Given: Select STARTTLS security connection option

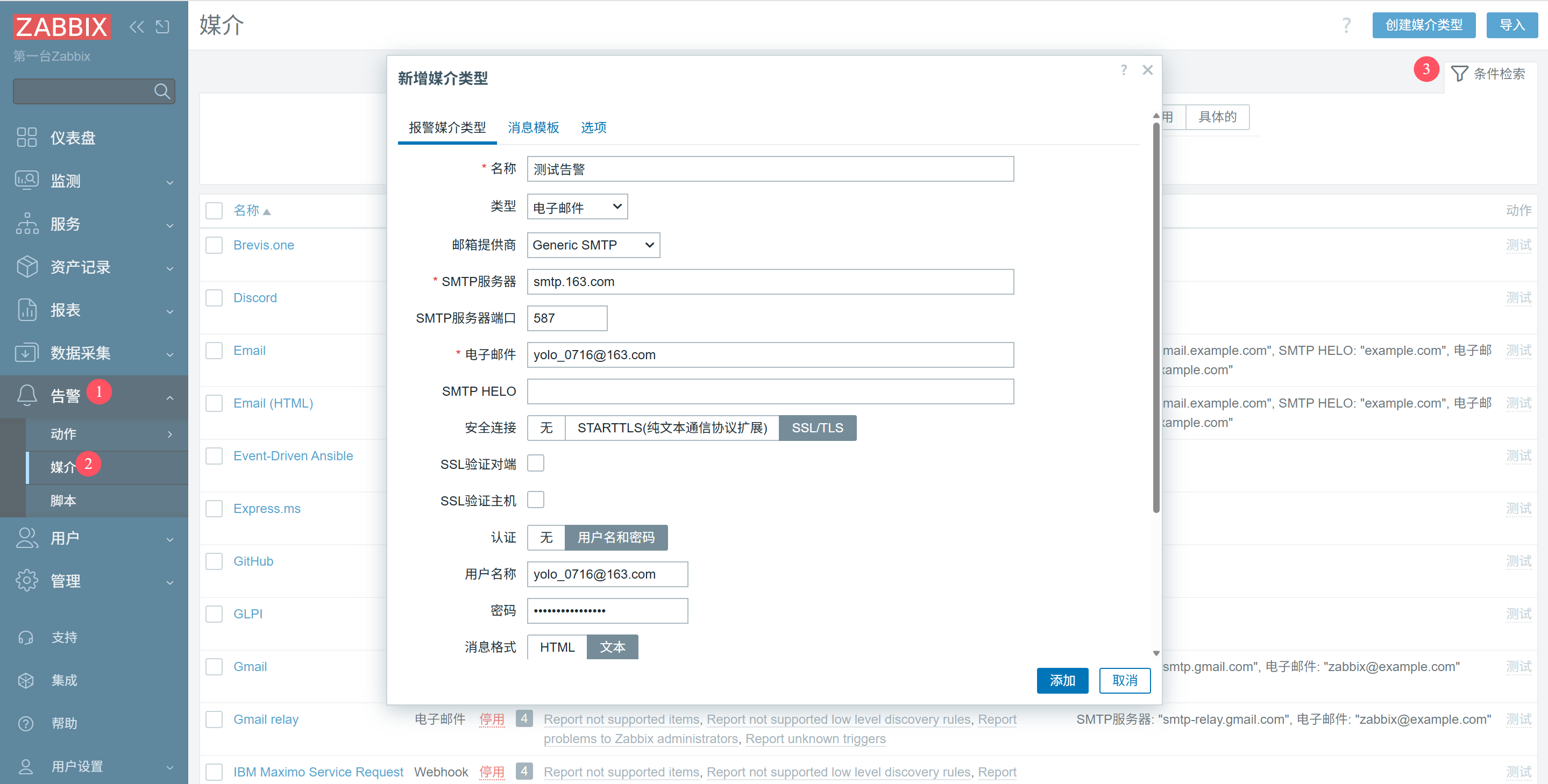Looking at the screenshot, I should 672,427.
